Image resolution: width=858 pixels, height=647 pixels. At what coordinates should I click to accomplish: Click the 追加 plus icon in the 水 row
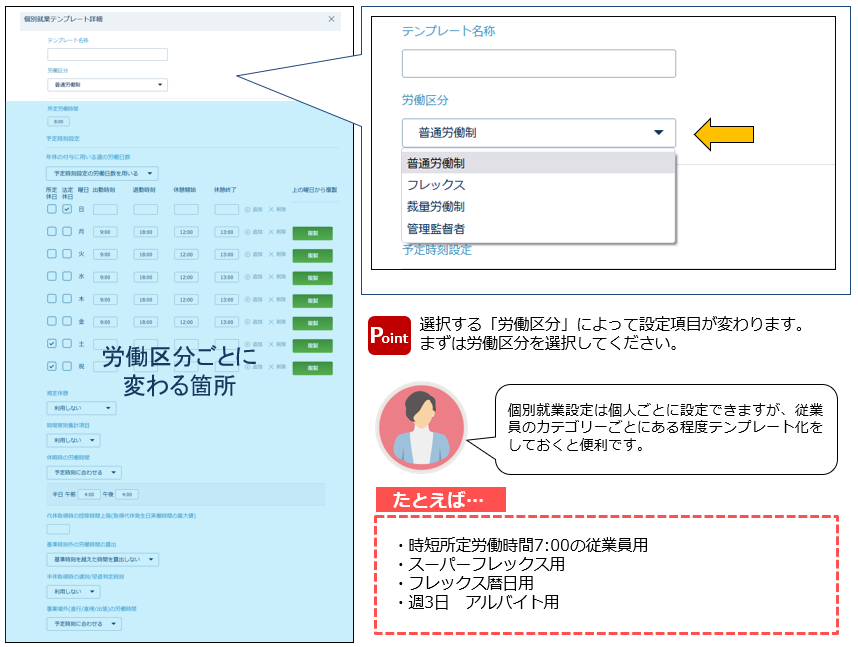pyautogui.click(x=248, y=277)
